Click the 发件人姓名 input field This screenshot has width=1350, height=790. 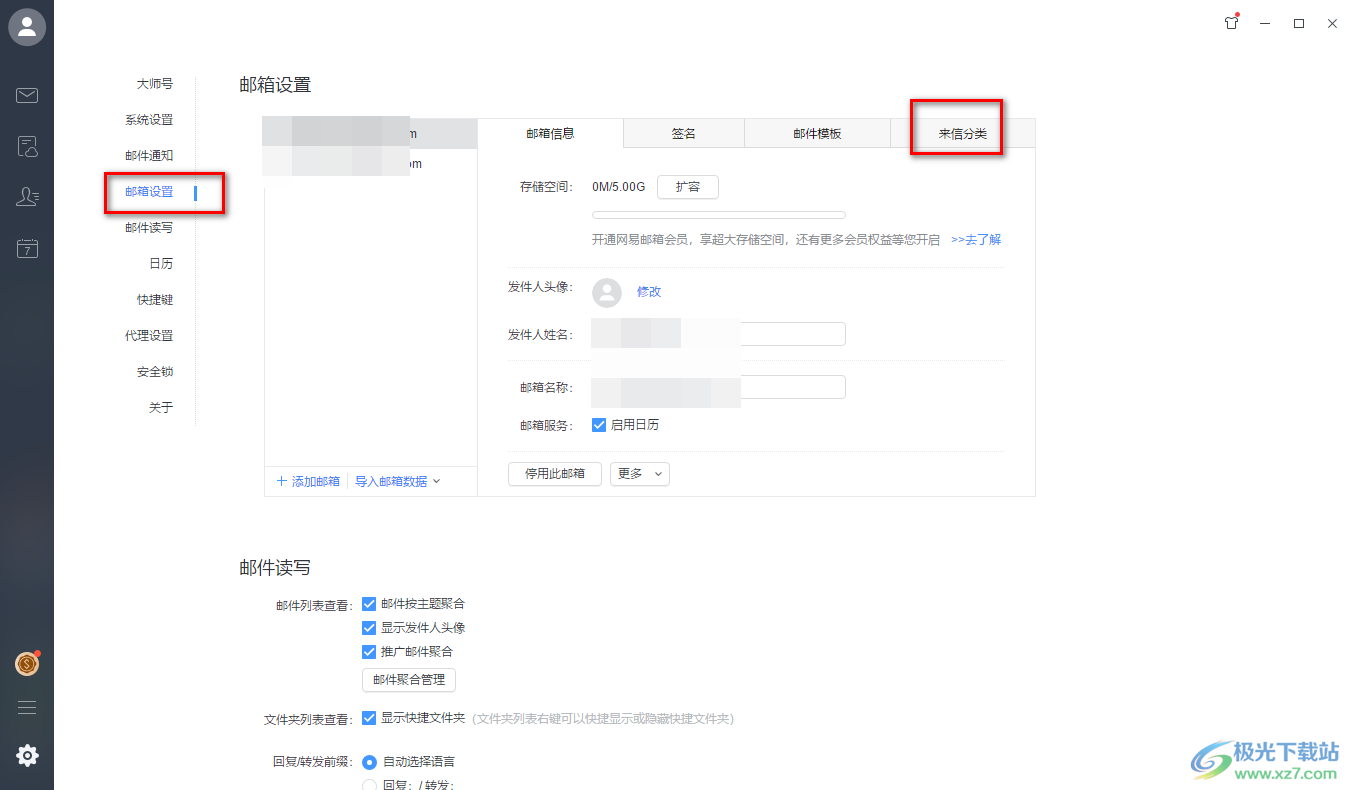pyautogui.click(x=718, y=334)
